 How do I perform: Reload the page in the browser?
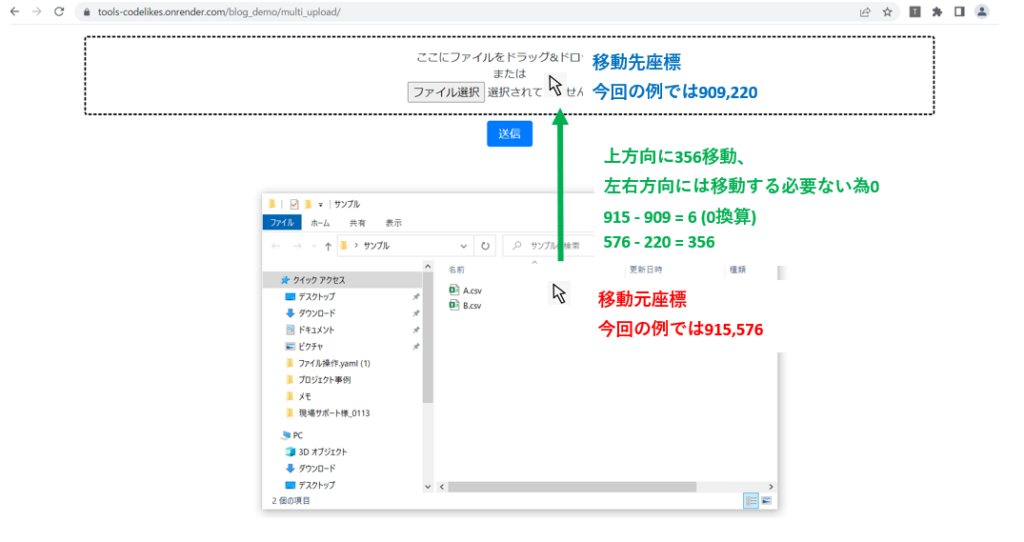click(59, 12)
